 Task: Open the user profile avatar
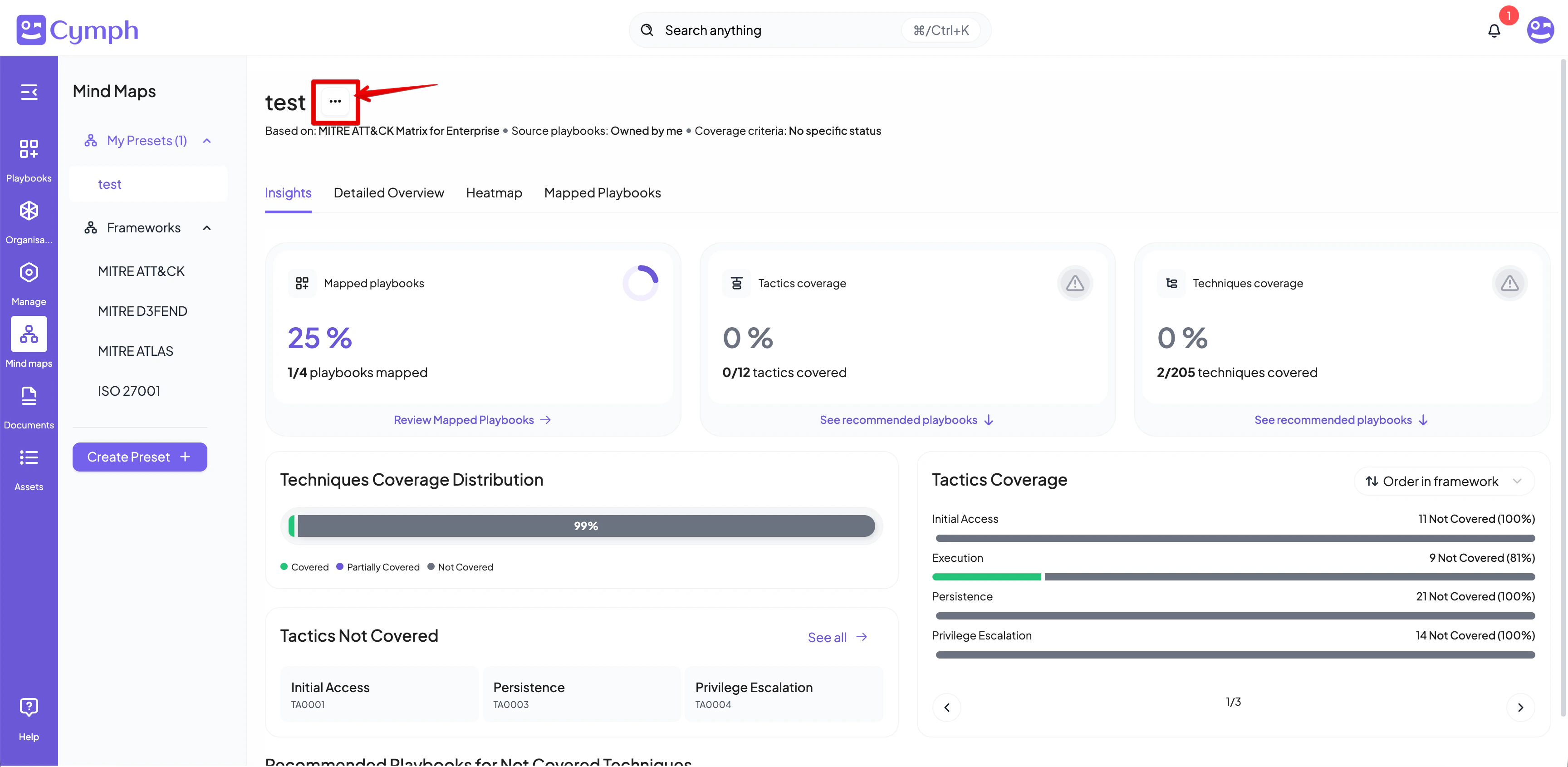1540,30
